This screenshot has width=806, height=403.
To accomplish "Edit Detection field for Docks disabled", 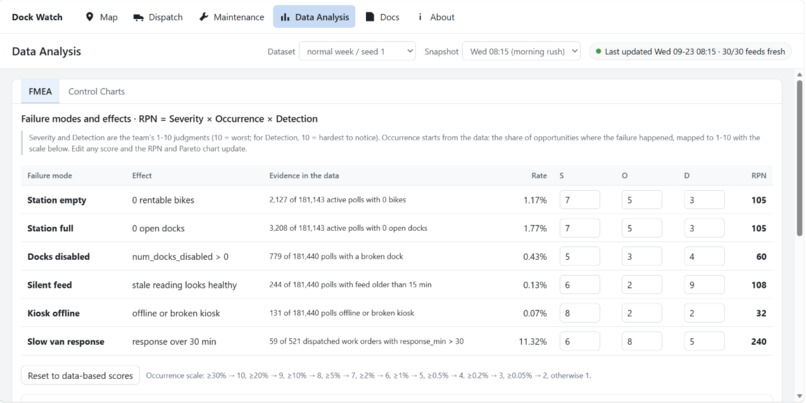I will pos(704,257).
